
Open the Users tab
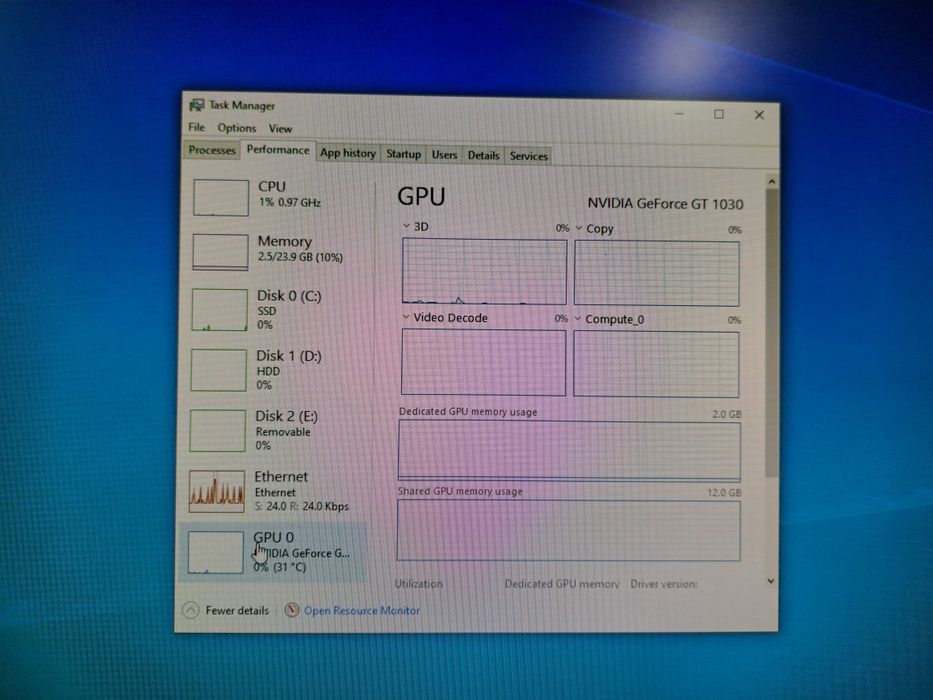tap(444, 155)
